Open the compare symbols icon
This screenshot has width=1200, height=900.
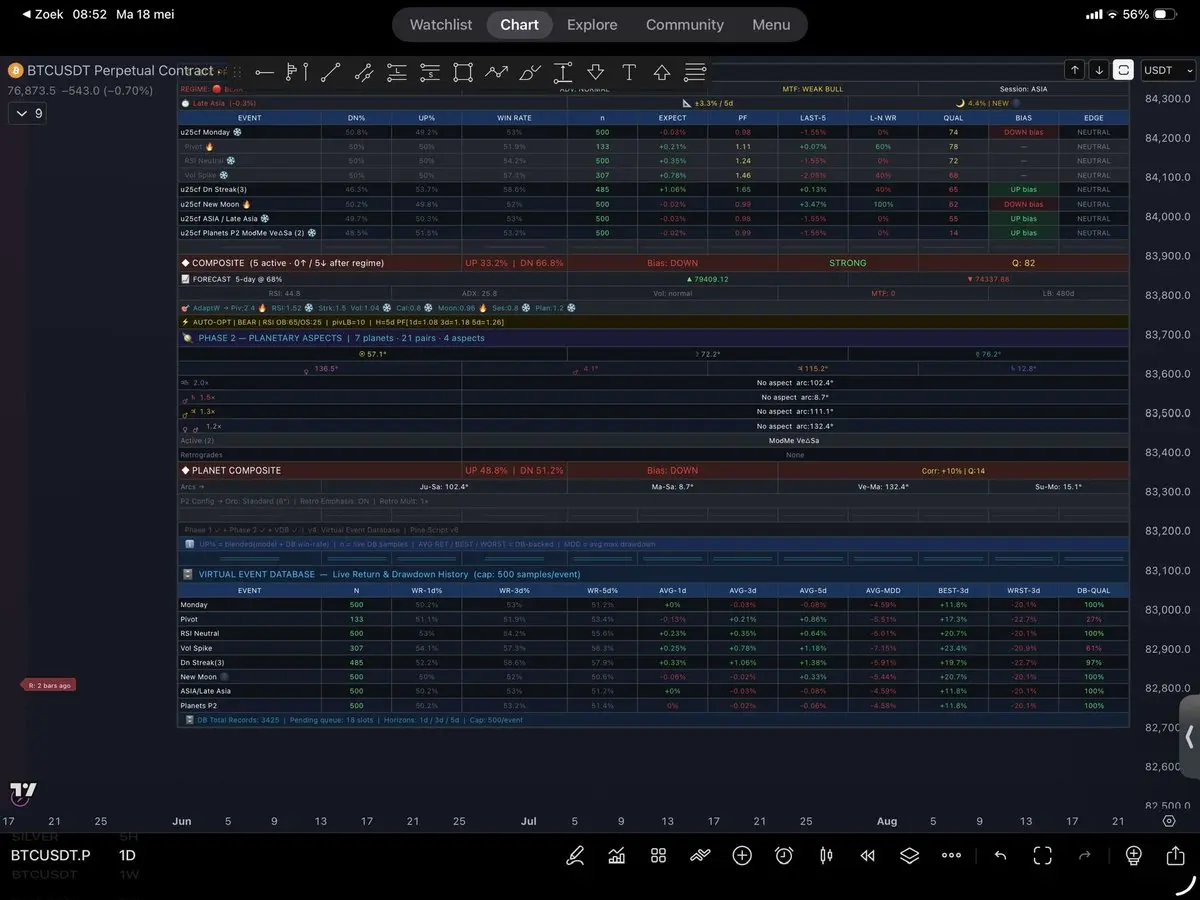click(700, 856)
